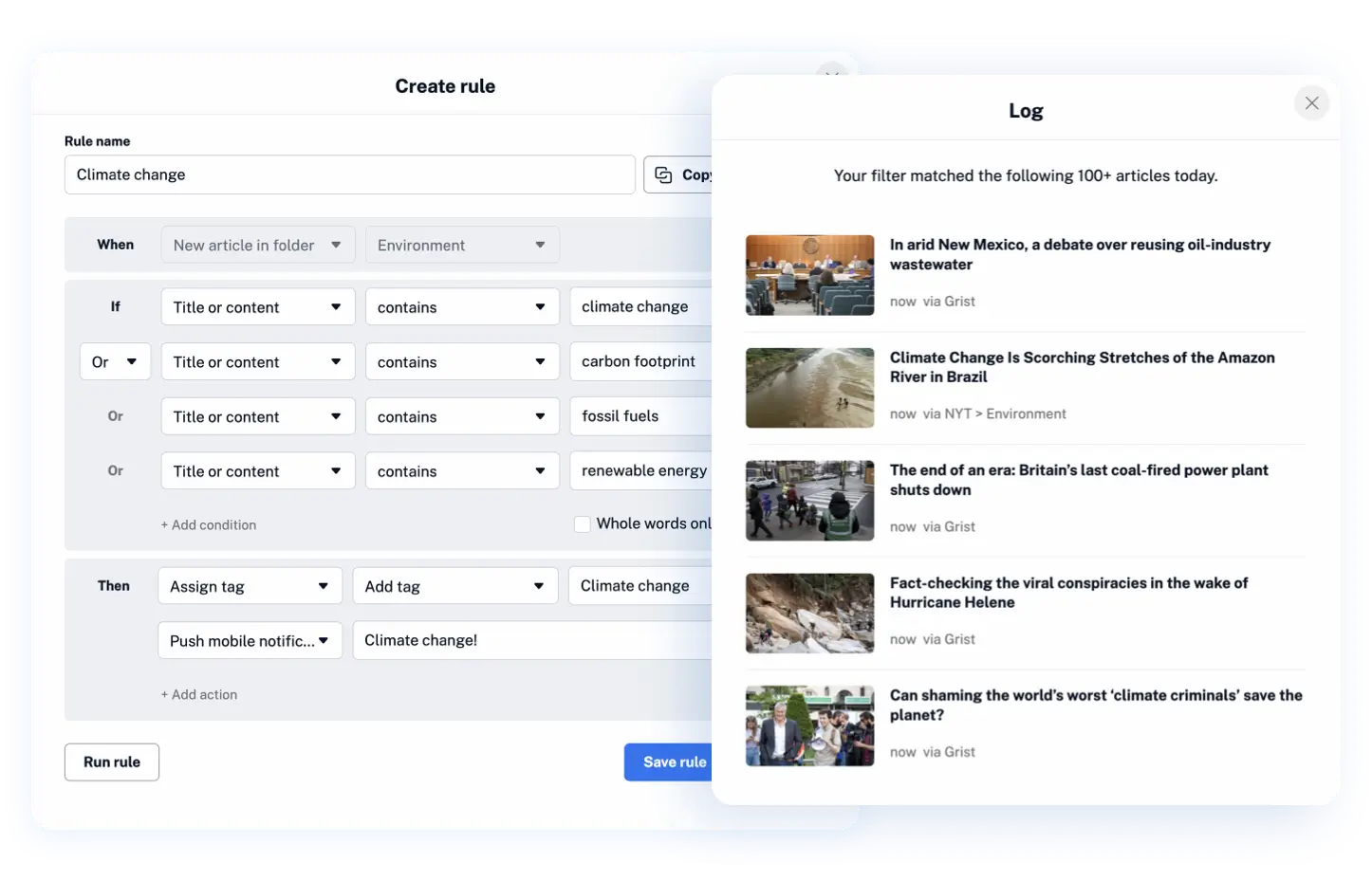This screenshot has height=881, width=1372.
Task: Click the Rule name input field
Action: pyautogui.click(x=350, y=175)
